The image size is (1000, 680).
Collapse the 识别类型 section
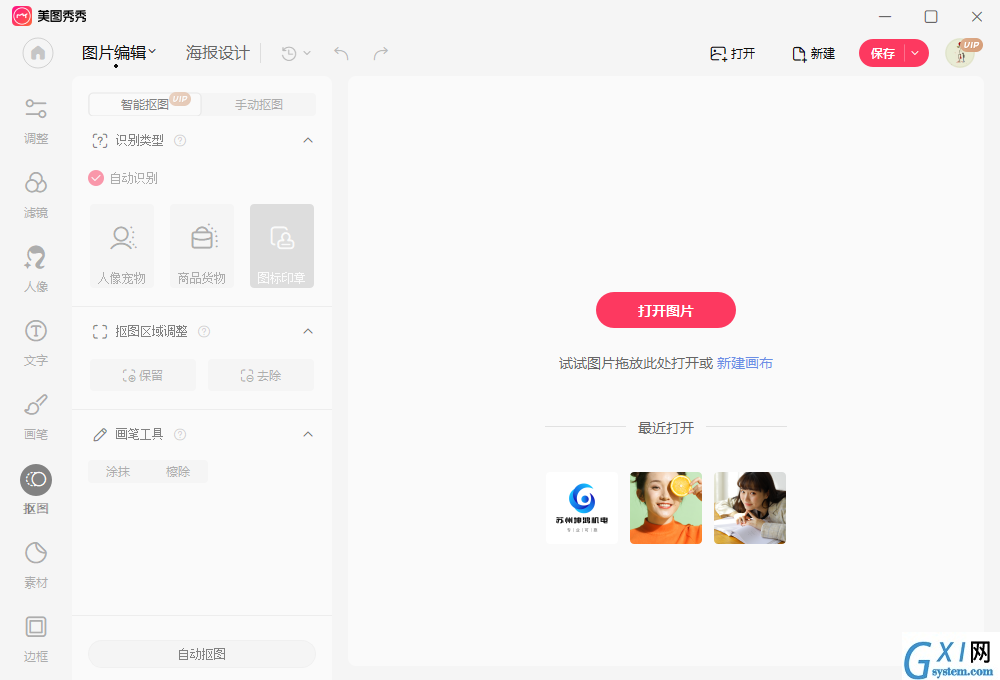[x=308, y=140]
